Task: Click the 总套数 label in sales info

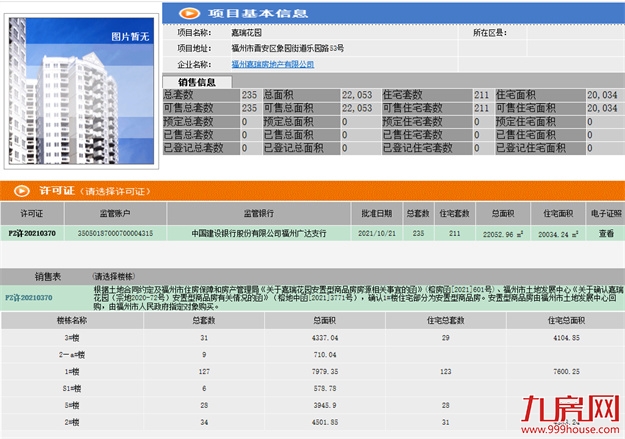Action: coord(178,95)
